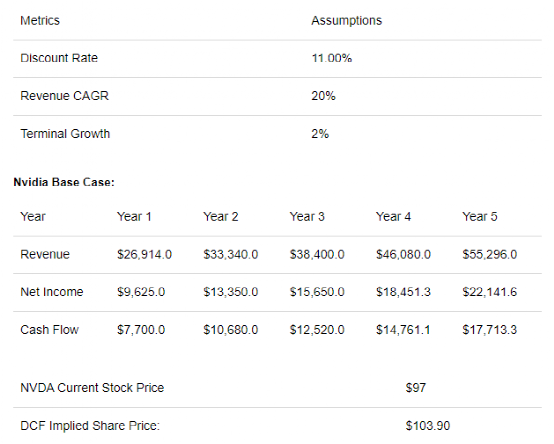Click the Year 1 column header
This screenshot has height=444, width=554.
pos(134,217)
